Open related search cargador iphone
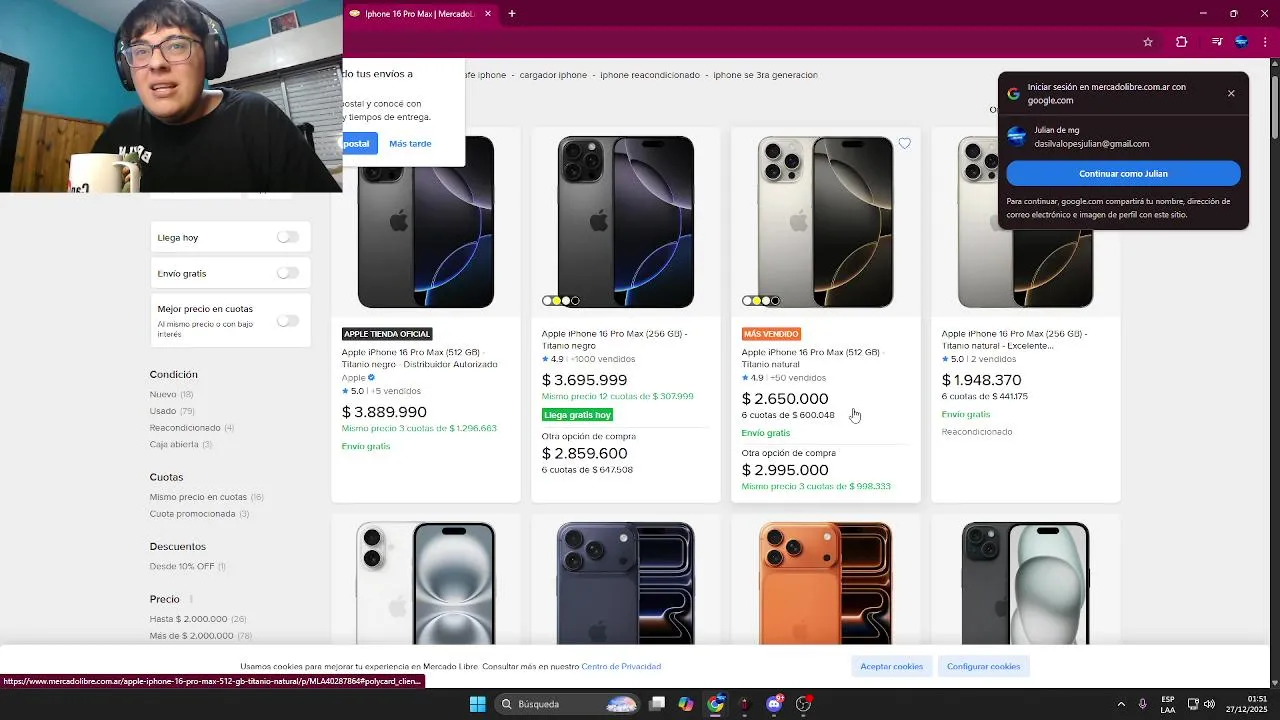The width and height of the screenshot is (1280, 720). (x=553, y=75)
